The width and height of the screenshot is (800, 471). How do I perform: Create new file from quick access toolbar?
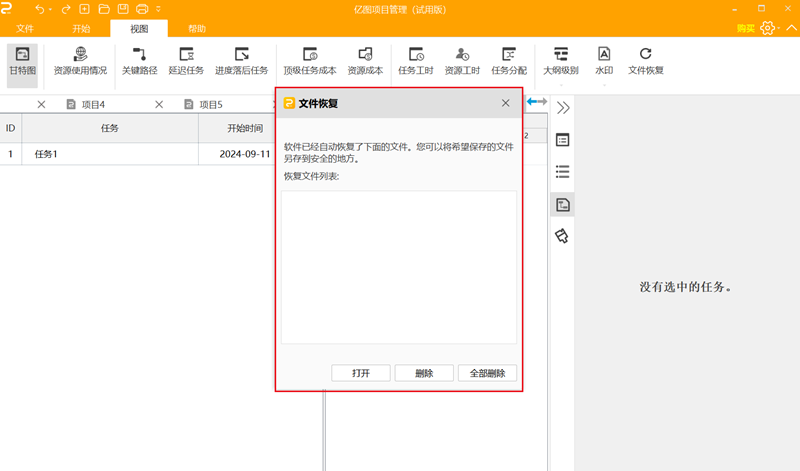(85, 9)
